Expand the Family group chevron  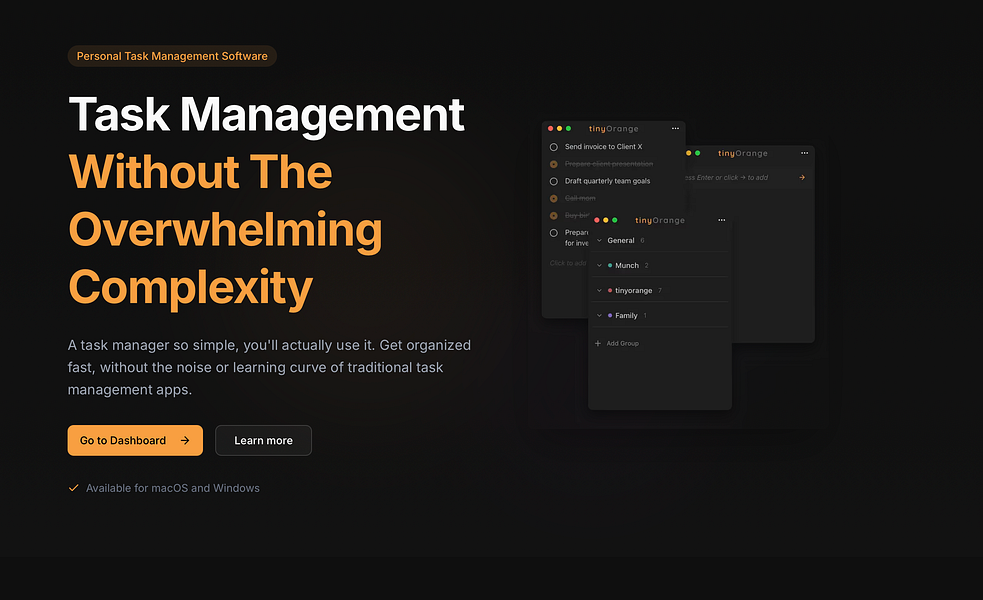click(x=599, y=316)
